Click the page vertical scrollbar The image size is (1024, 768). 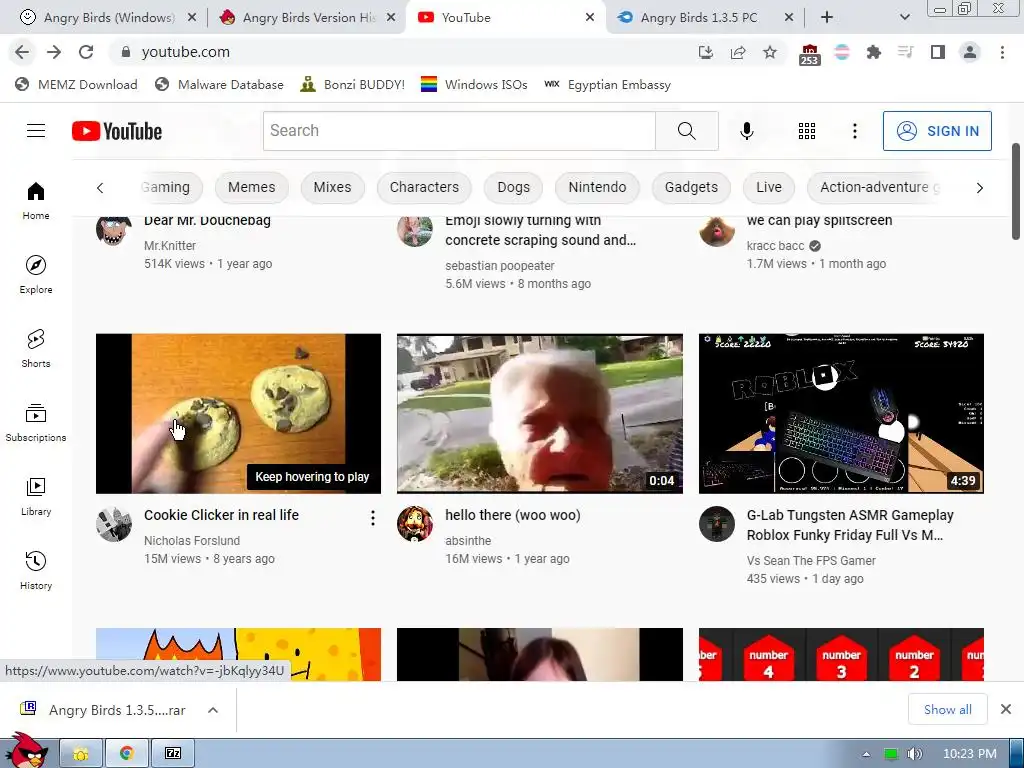[1016, 191]
